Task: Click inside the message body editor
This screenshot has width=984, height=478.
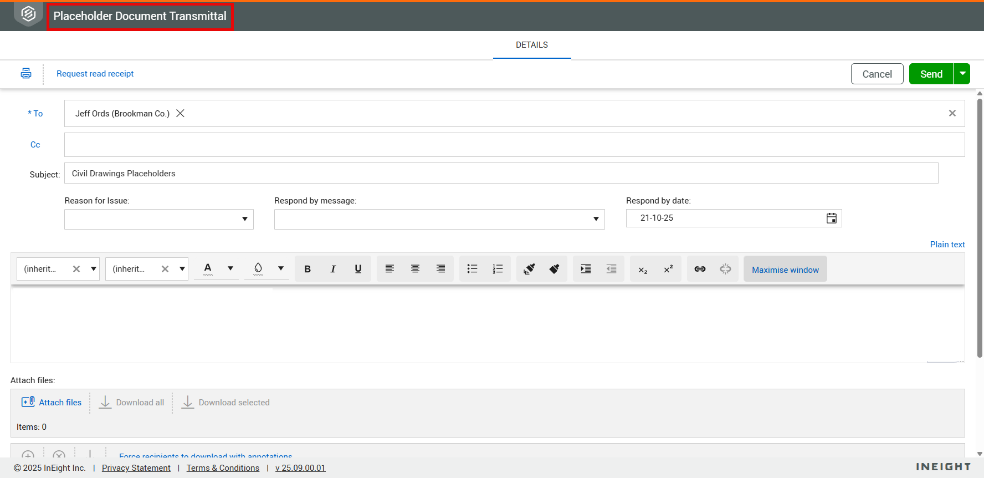Action: (487, 324)
